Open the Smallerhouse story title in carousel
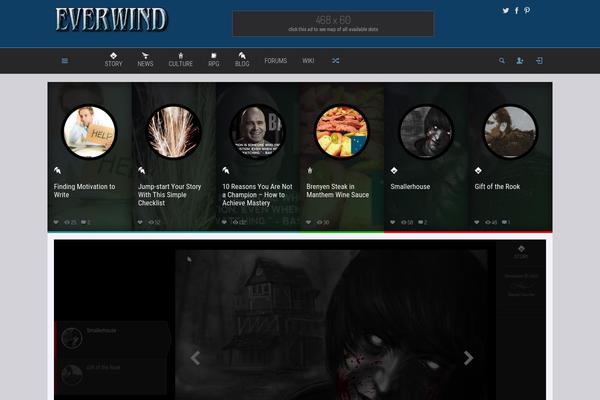The height and width of the screenshot is (400, 600). (x=410, y=187)
